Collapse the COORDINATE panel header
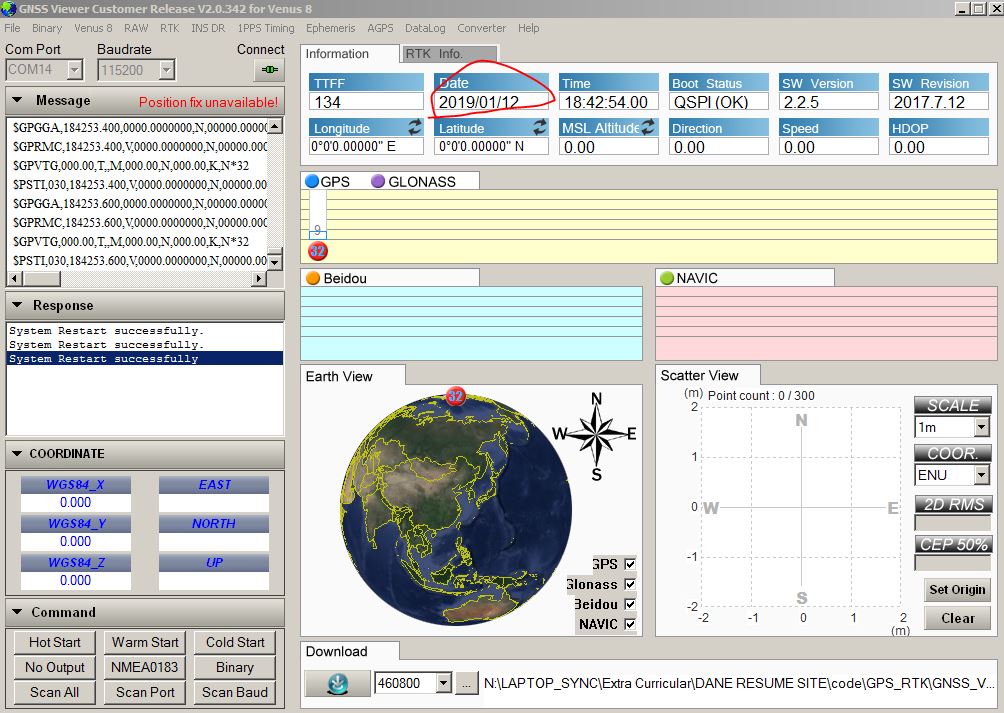1004x713 pixels. (145, 454)
